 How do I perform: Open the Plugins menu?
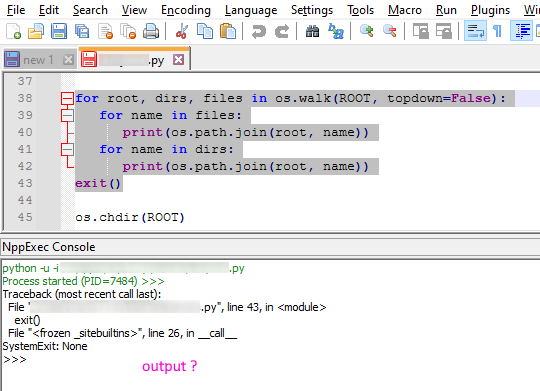[x=490, y=10]
